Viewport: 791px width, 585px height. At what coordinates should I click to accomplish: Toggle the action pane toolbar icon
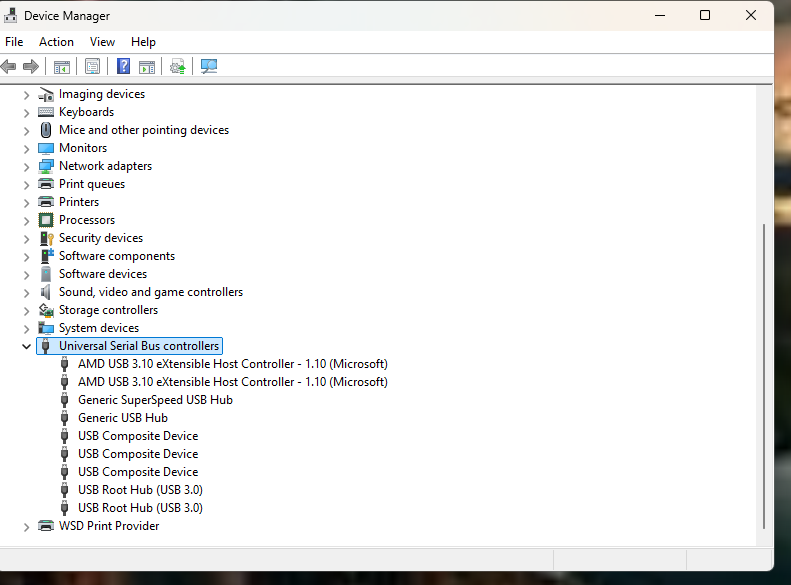coord(147,66)
